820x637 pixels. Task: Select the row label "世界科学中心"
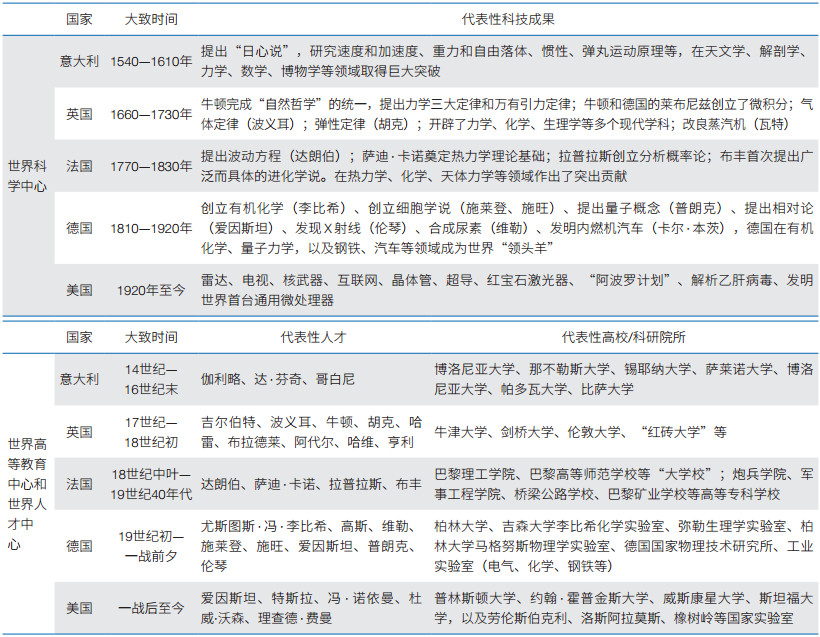pyautogui.click(x=27, y=176)
